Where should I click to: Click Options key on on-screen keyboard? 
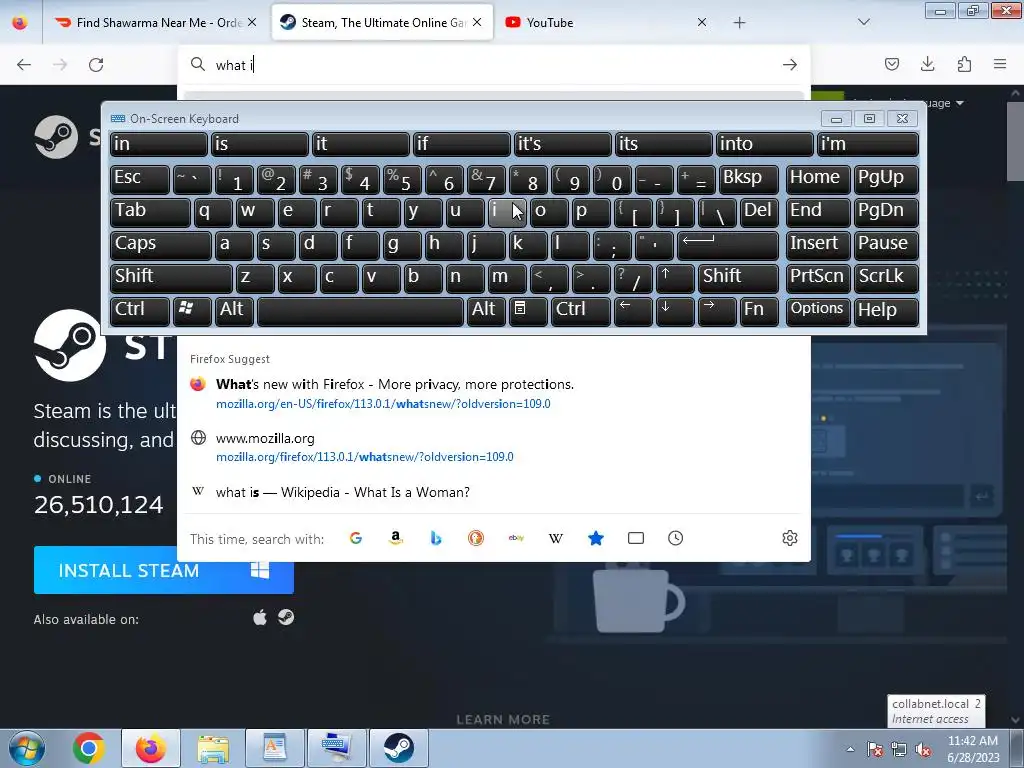click(x=817, y=310)
